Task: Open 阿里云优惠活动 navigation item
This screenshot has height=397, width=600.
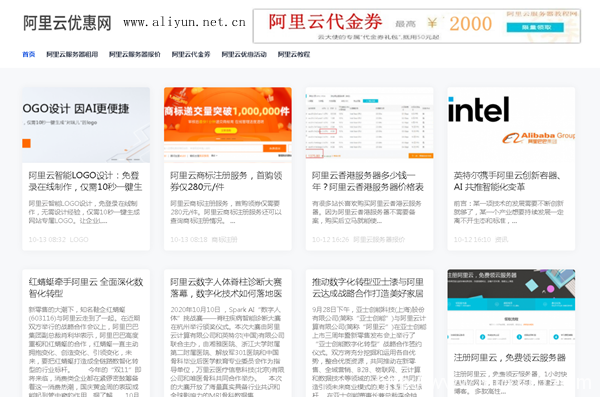Action: tap(244, 54)
